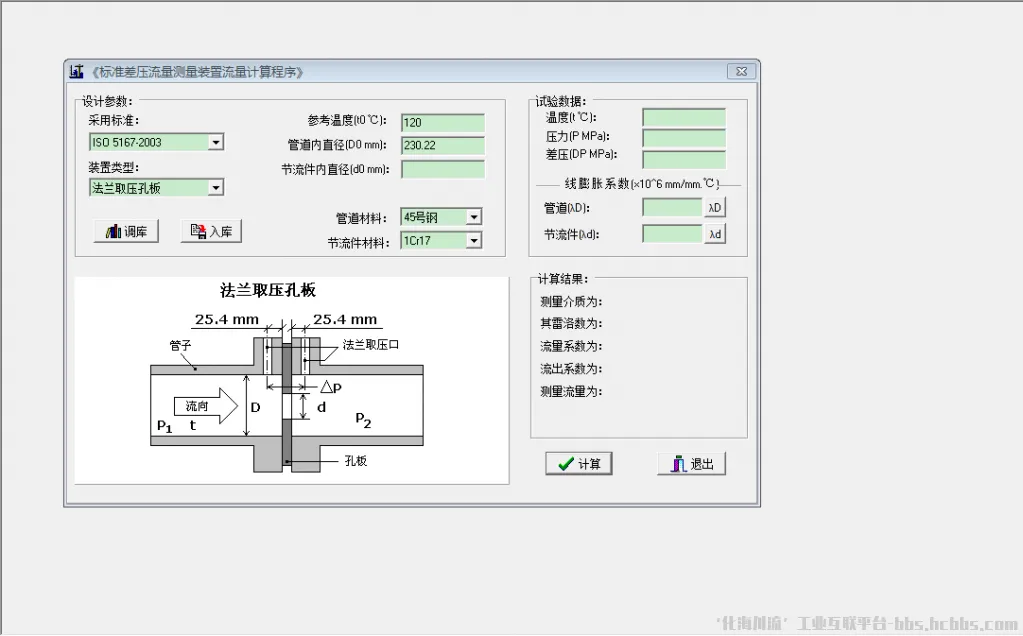Click the λD pipe expansion coefficient button
Image resolution: width=1023 pixels, height=636 pixels.
715,207
